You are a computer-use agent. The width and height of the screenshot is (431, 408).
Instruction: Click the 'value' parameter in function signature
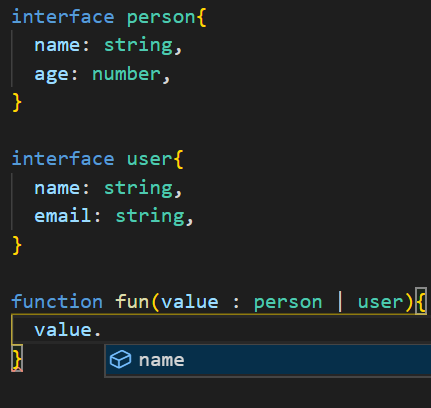pyautogui.click(x=190, y=302)
